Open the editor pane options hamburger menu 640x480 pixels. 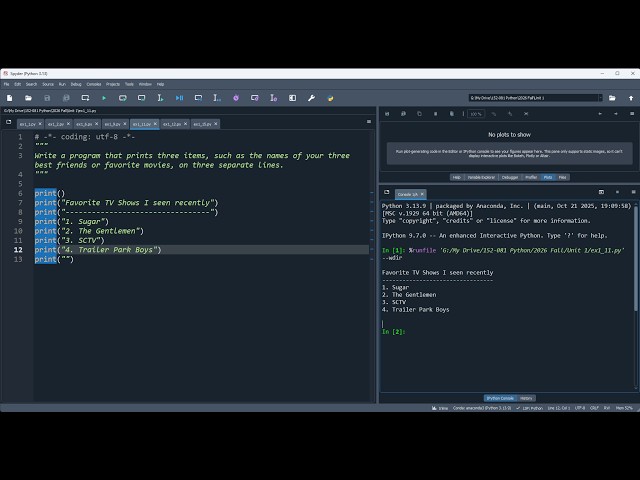tap(369, 122)
